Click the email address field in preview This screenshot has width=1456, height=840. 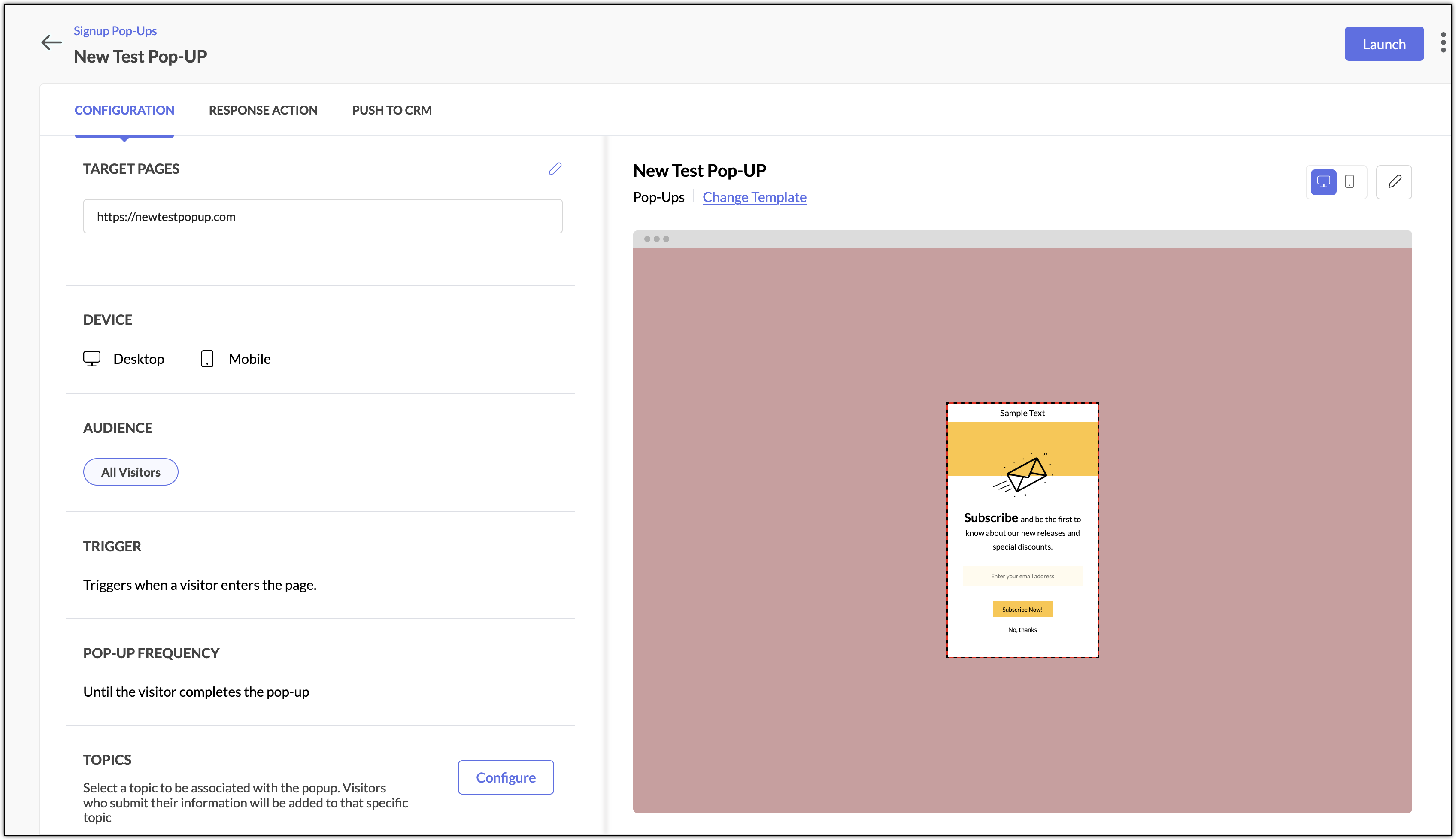1022,576
